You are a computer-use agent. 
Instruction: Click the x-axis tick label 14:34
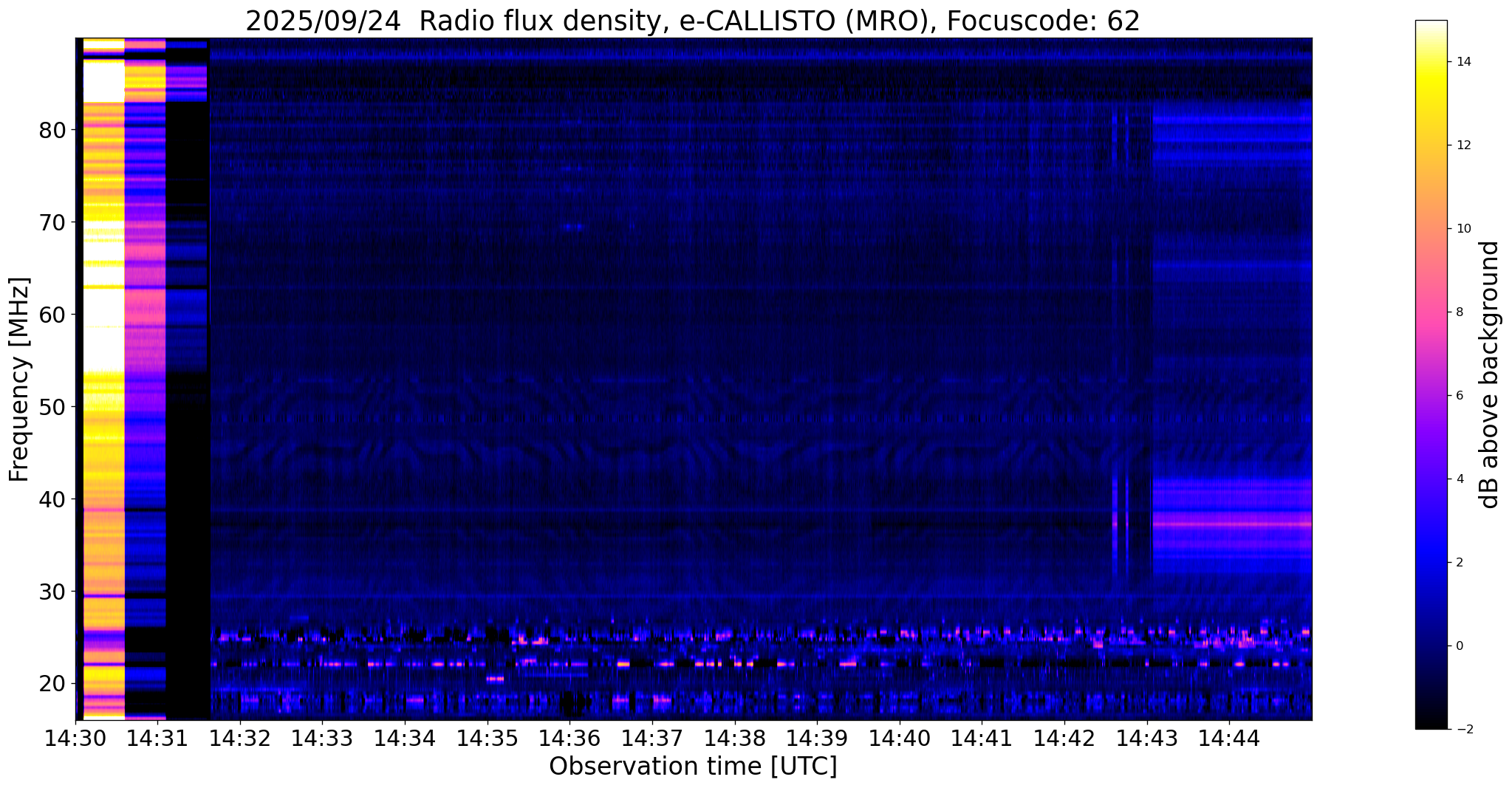click(x=405, y=738)
